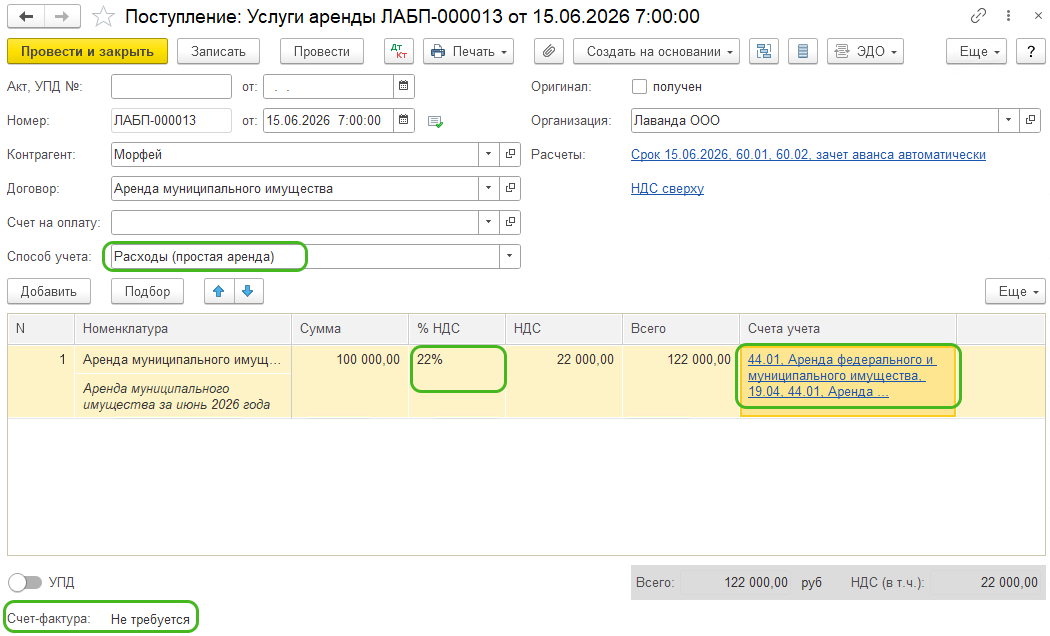This screenshot has height=636, width=1050.
Task: Open Счета учета link in row 1
Action: [841, 376]
